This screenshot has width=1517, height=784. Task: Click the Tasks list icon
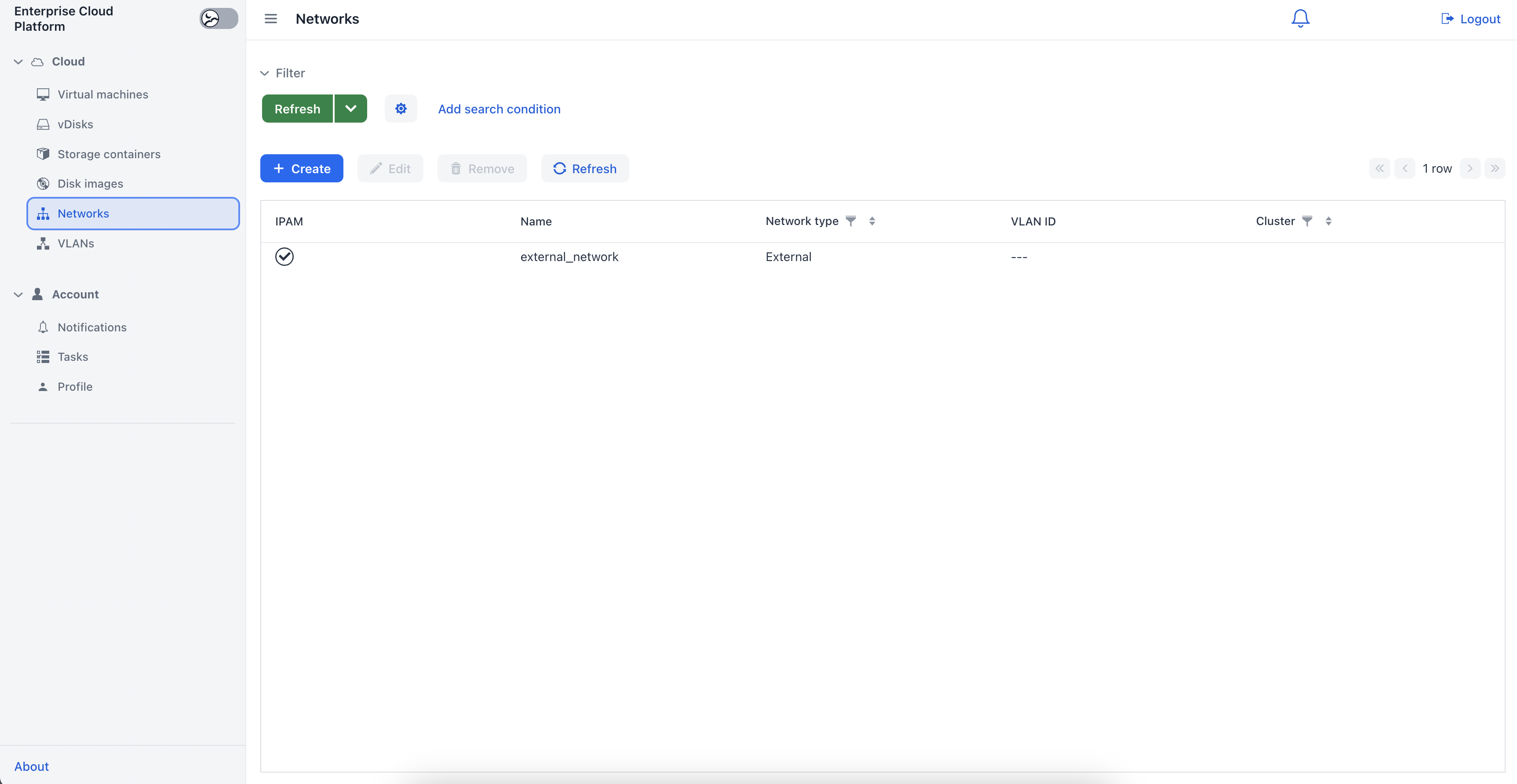44,357
